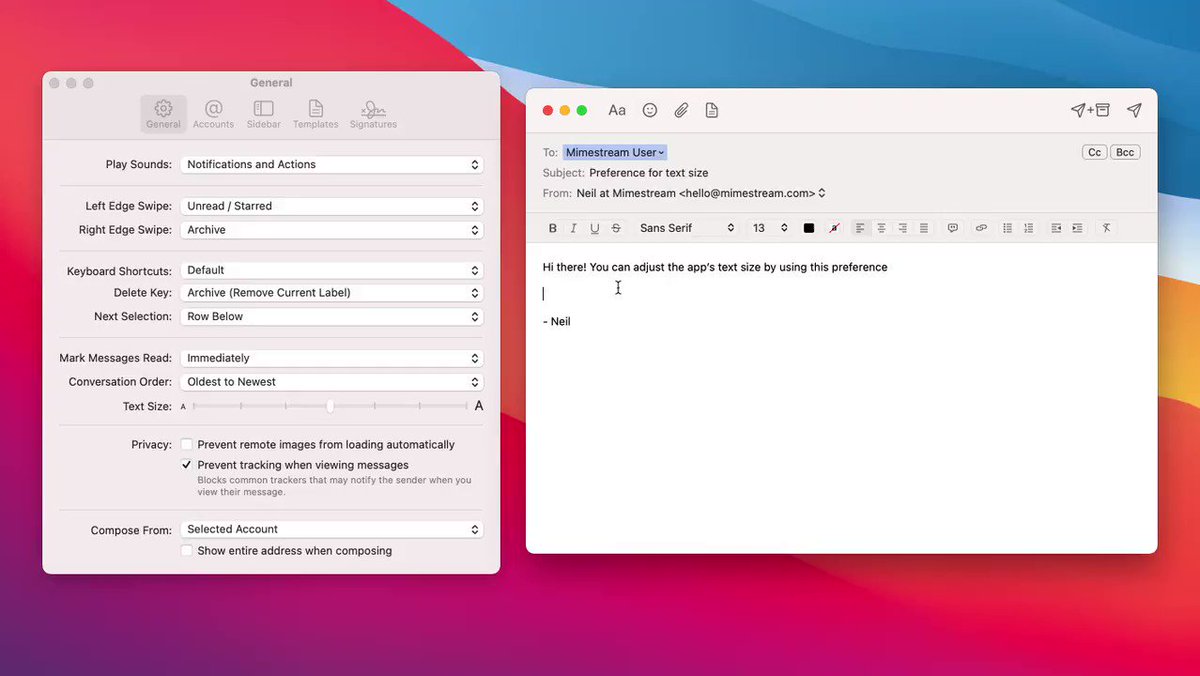Viewport: 1200px width, 676px height.
Task: Open the Conversation Order dropdown
Action: [x=332, y=382]
